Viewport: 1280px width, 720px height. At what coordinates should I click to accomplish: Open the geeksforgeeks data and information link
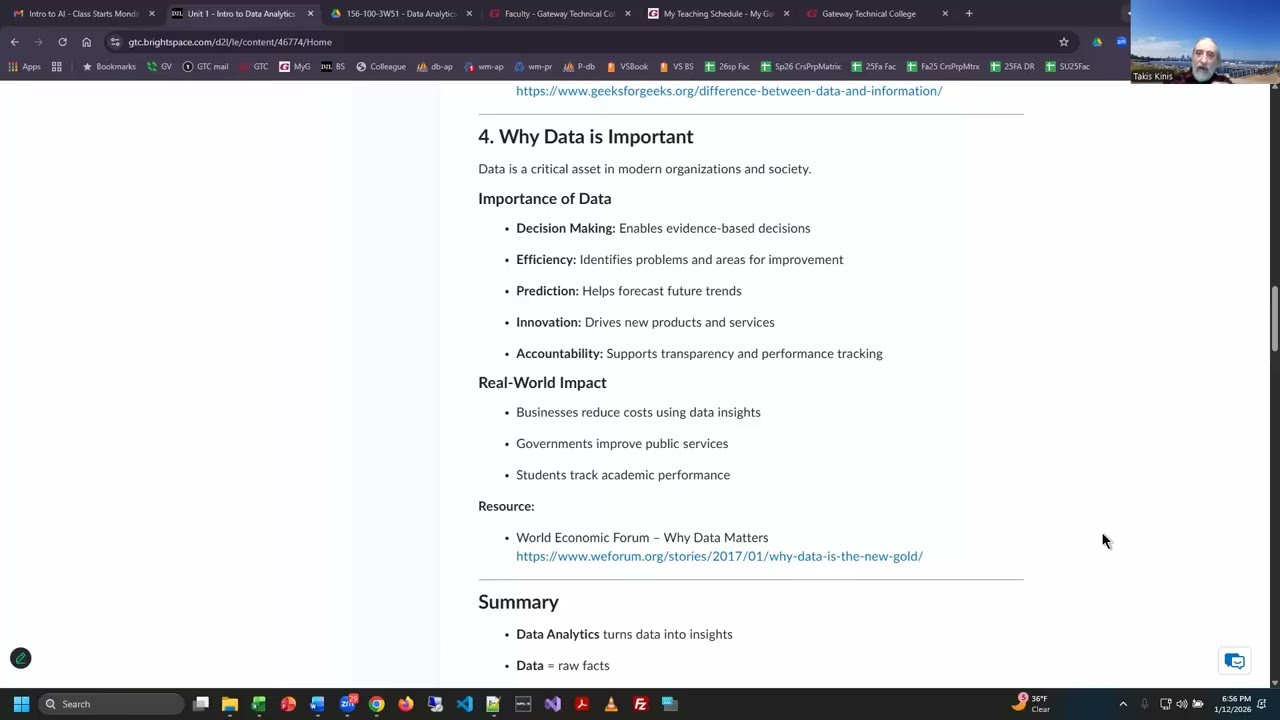[729, 91]
